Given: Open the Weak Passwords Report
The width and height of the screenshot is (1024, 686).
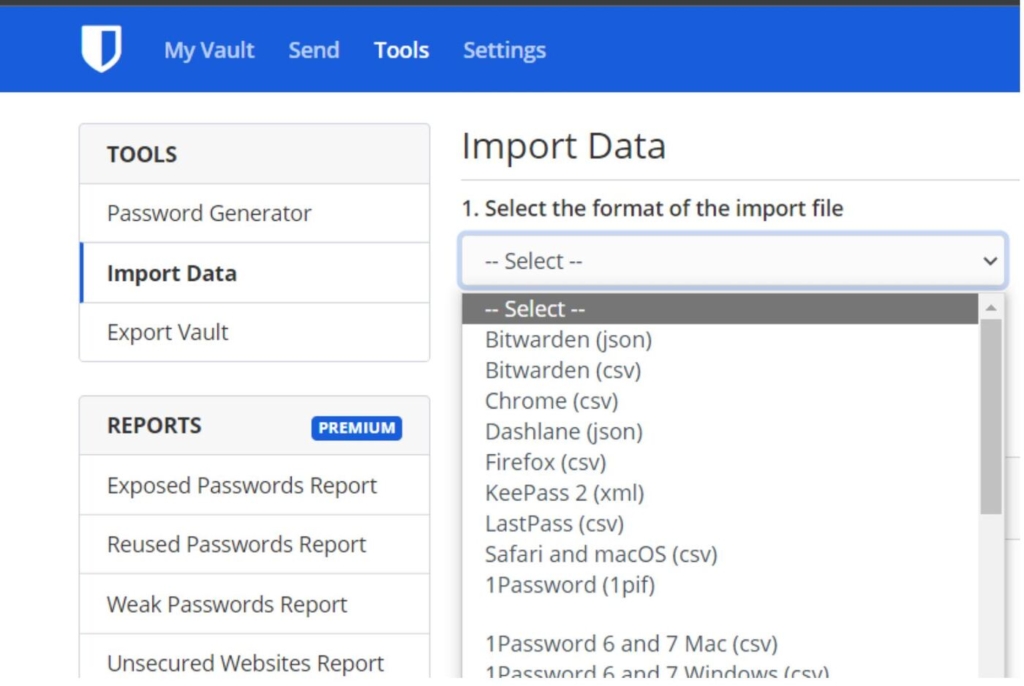Looking at the screenshot, I should pyautogui.click(x=226, y=604).
